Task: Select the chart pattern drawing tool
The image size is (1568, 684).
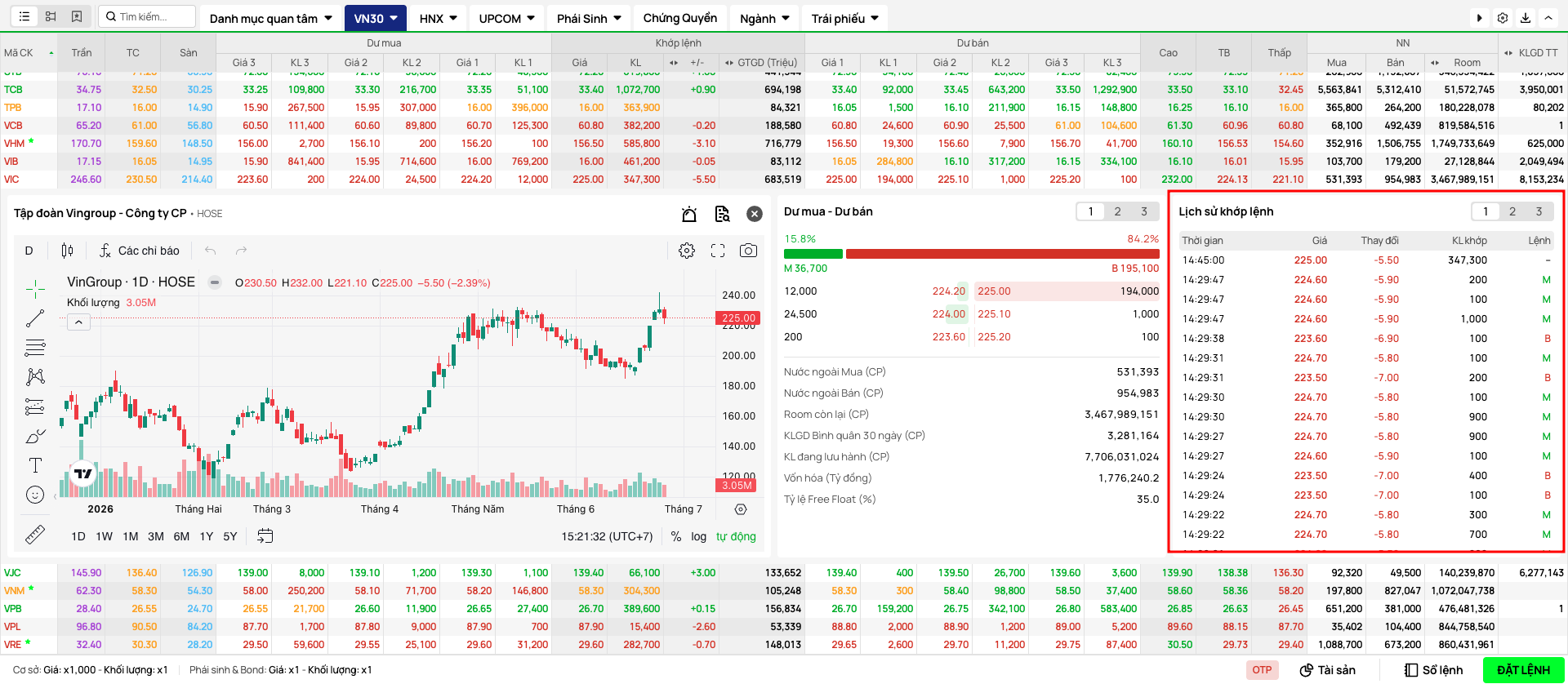Action: pyautogui.click(x=35, y=377)
